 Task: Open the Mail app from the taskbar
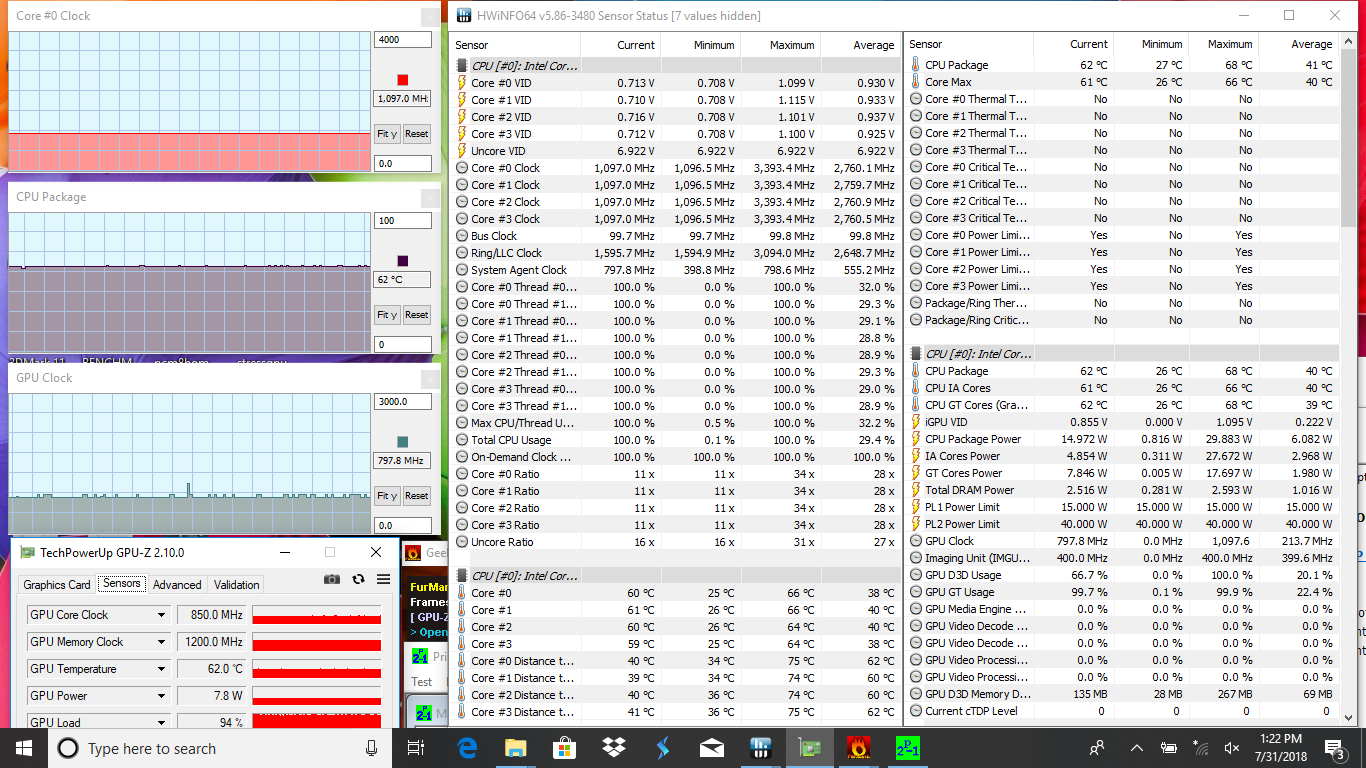coord(711,747)
